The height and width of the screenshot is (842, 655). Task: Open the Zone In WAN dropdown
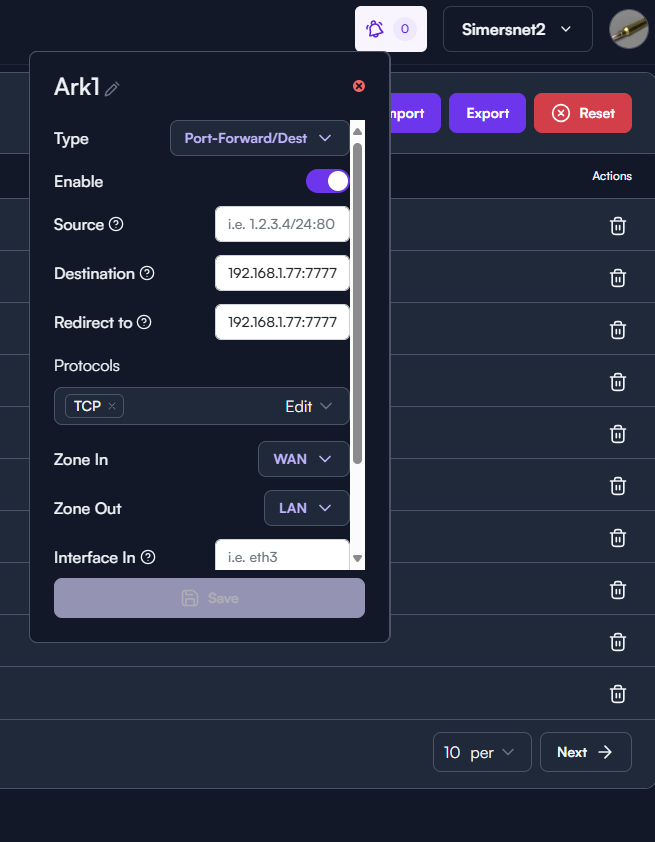tap(304, 459)
